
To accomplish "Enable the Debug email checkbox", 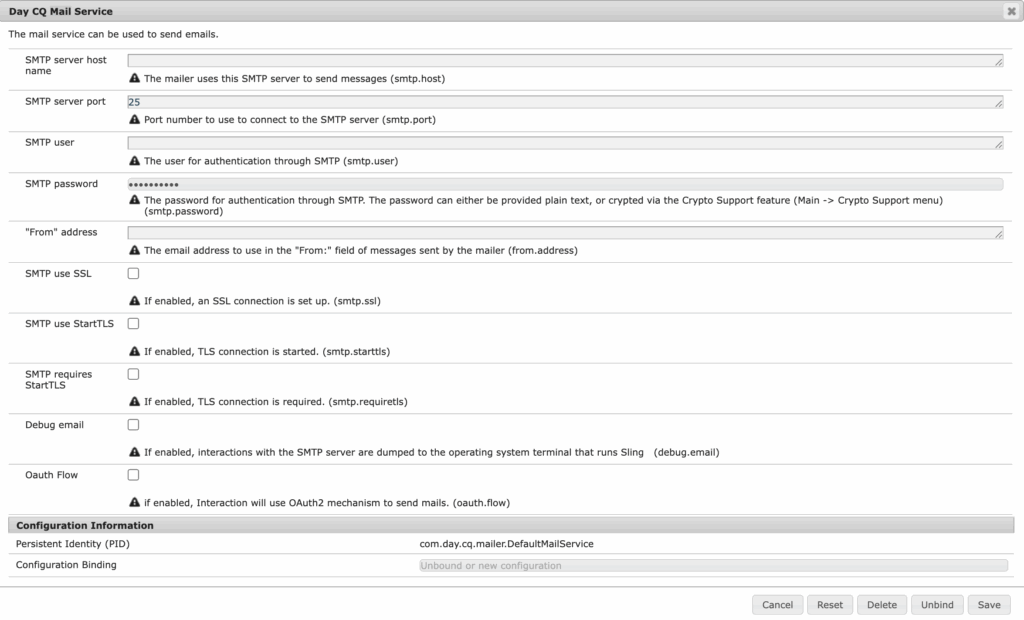I will coord(134,425).
